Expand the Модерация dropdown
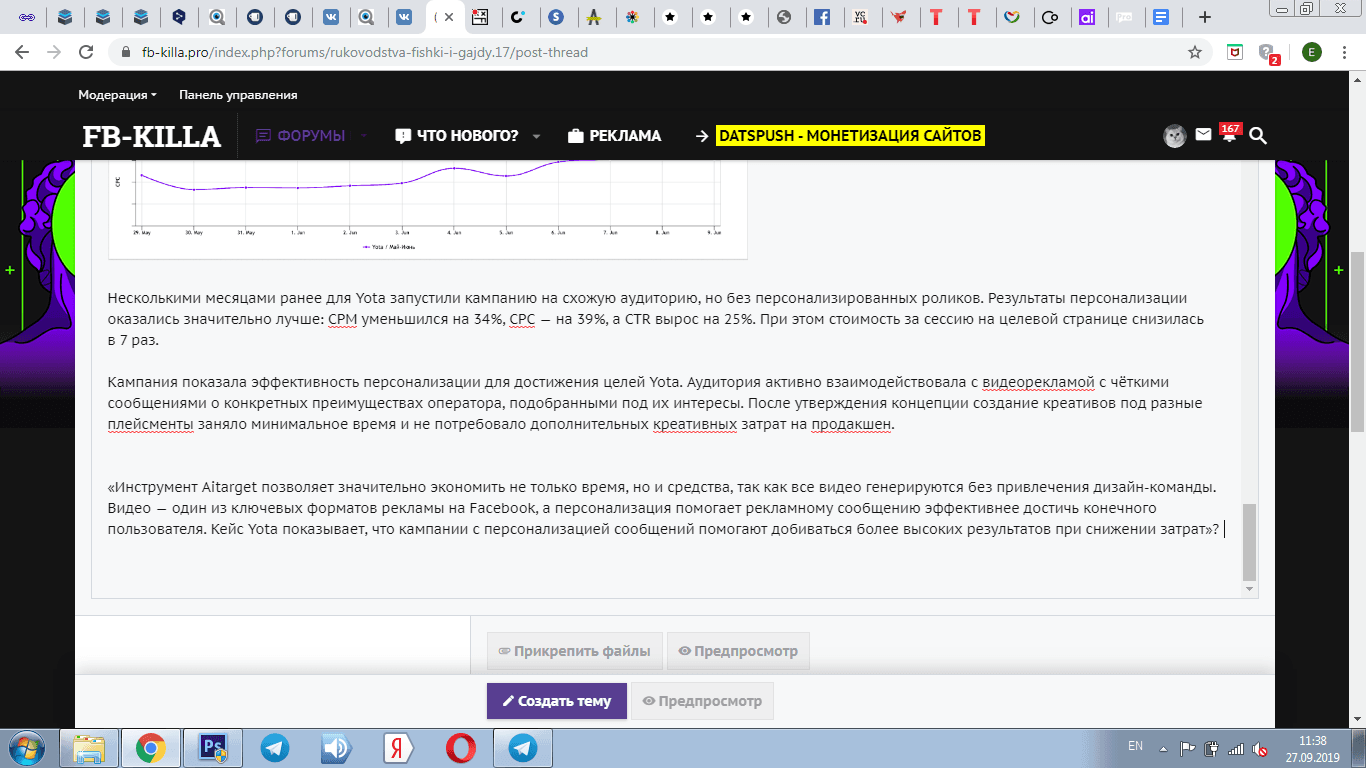 (117, 95)
